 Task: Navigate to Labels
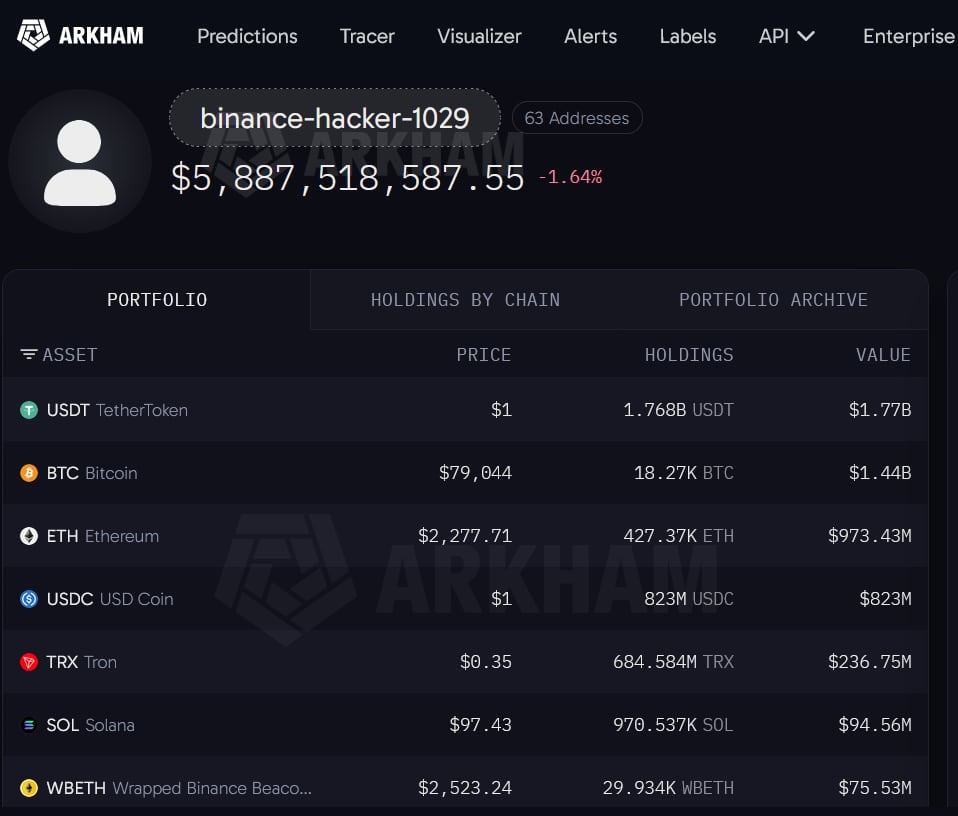(687, 36)
